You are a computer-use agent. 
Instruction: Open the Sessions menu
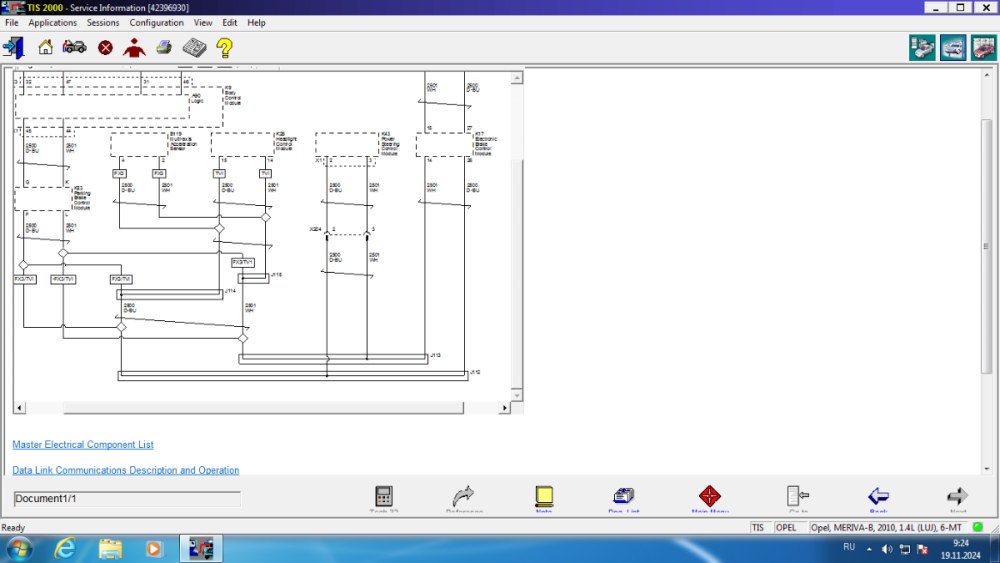tap(103, 22)
